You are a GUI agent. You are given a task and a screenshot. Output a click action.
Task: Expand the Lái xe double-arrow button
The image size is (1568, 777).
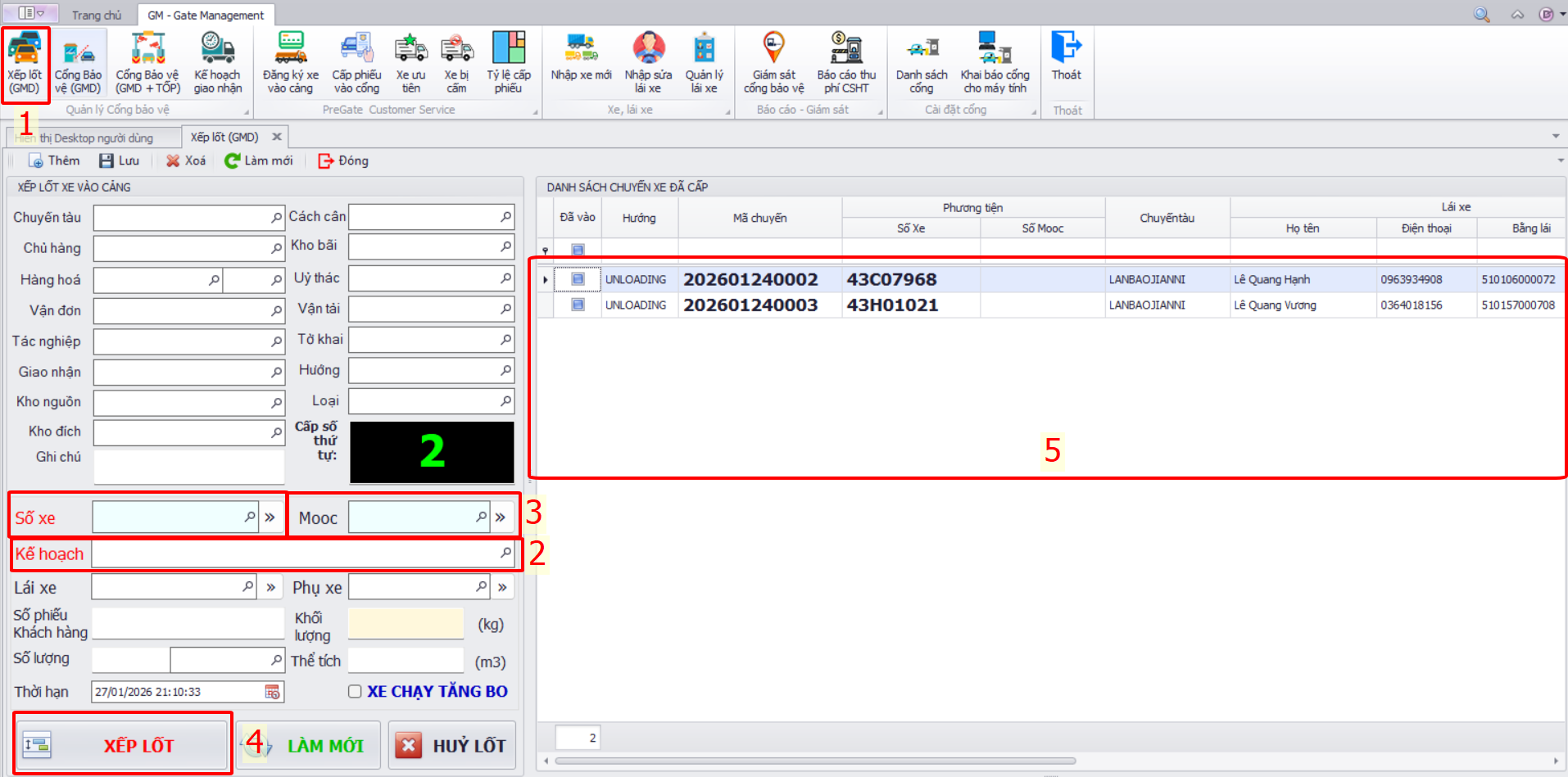click(270, 587)
